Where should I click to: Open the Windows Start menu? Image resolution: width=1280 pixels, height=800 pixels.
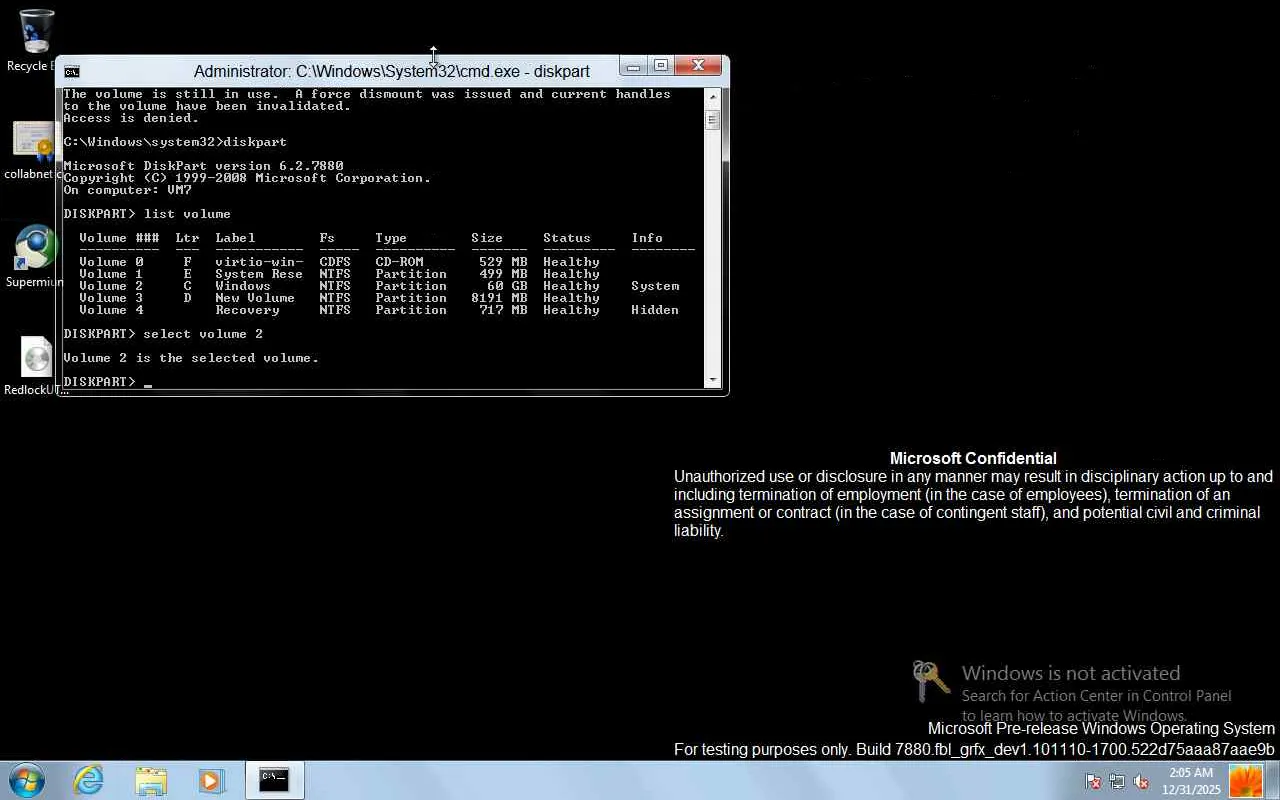27,780
